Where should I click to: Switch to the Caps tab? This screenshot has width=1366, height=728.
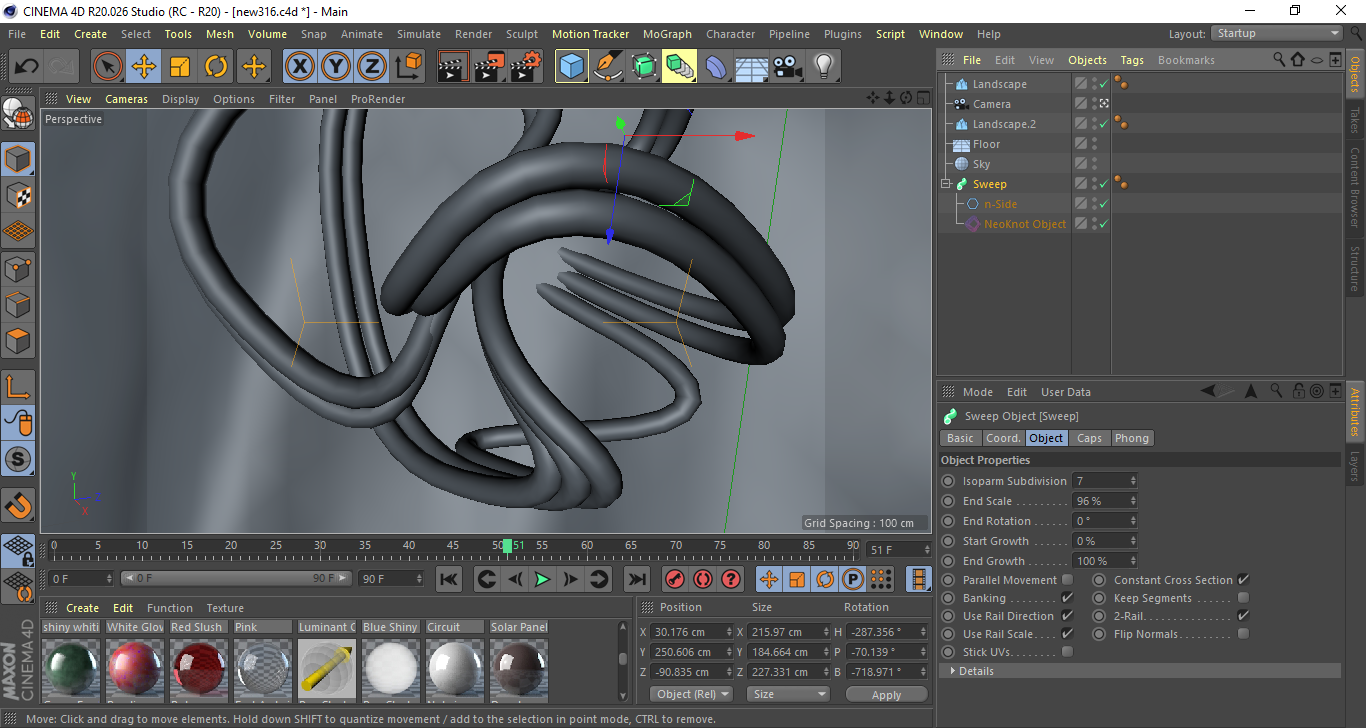pyautogui.click(x=1089, y=438)
